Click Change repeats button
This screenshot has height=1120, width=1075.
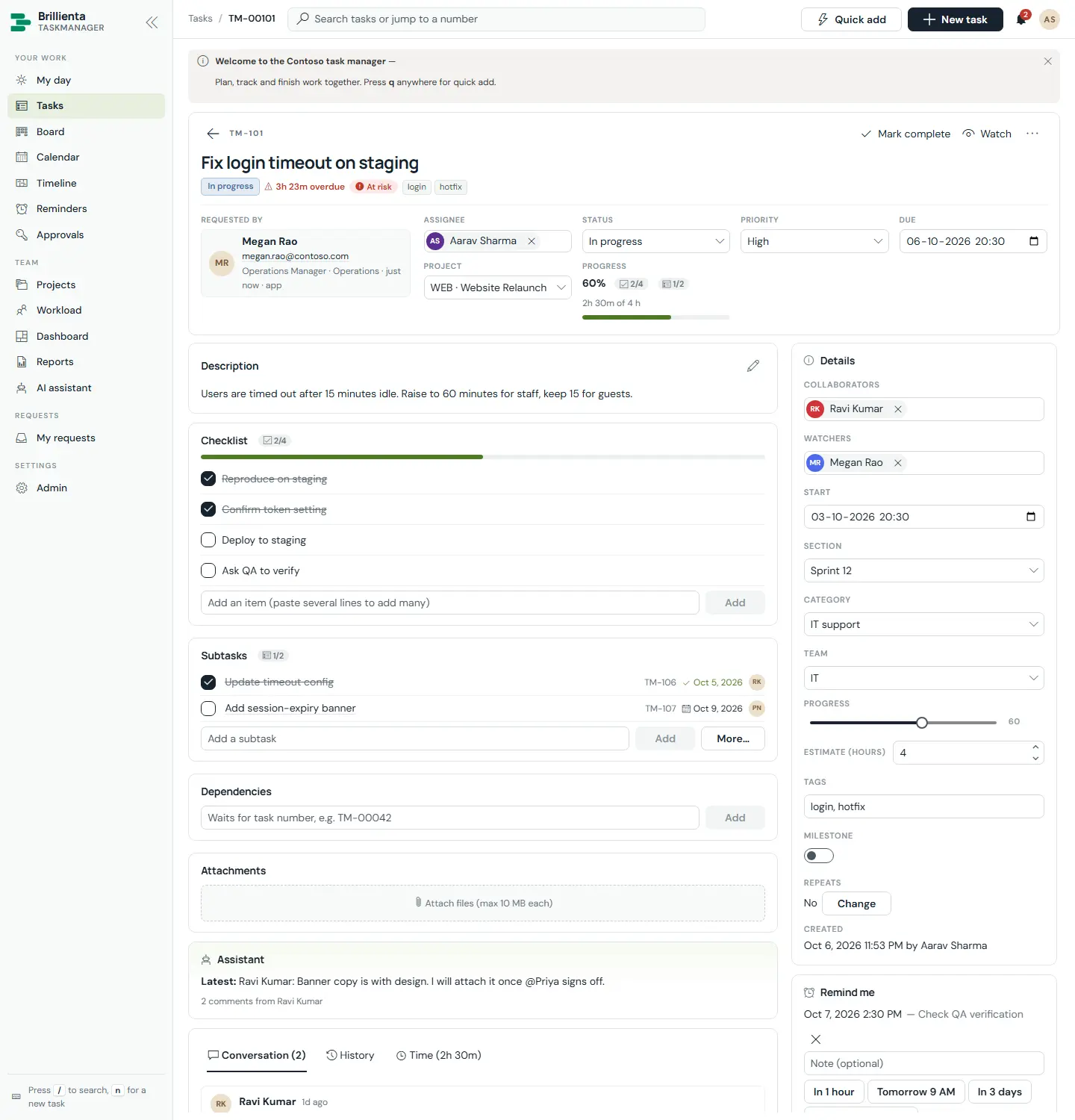[856, 903]
